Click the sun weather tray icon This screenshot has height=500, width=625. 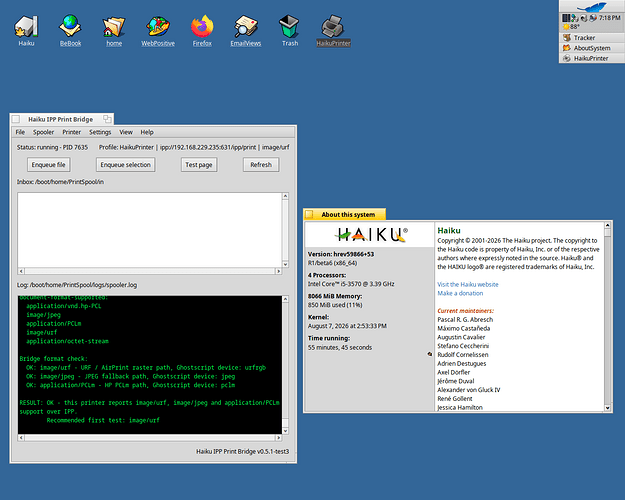pyautogui.click(x=566, y=27)
